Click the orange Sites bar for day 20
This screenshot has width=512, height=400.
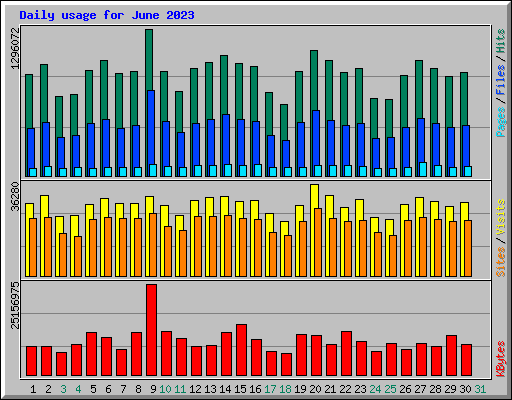click(318, 242)
